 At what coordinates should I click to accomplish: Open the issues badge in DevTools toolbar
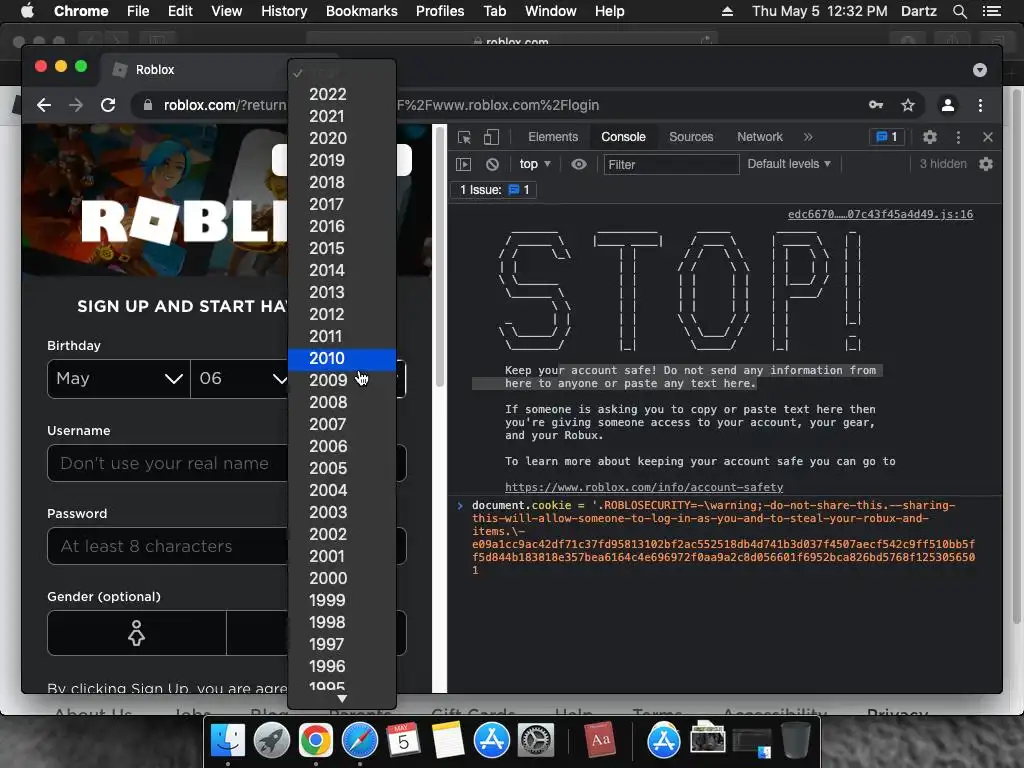(887, 137)
